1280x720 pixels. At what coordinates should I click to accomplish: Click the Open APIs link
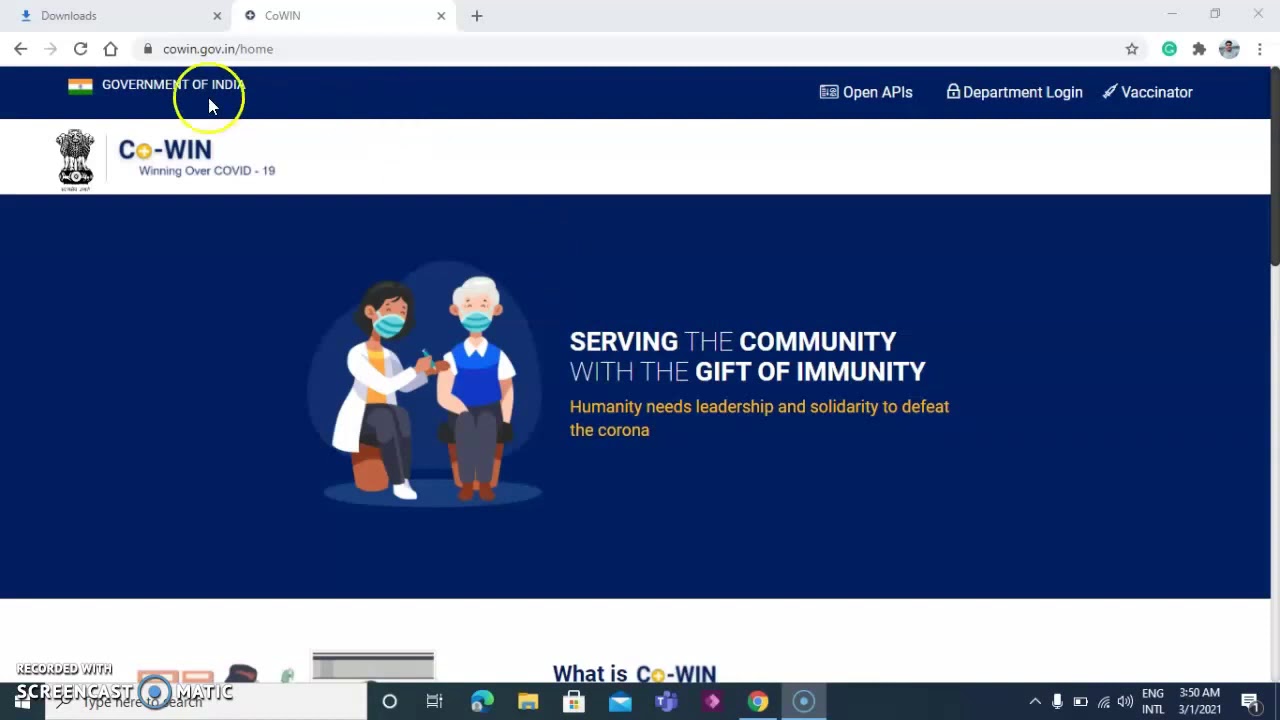866,92
